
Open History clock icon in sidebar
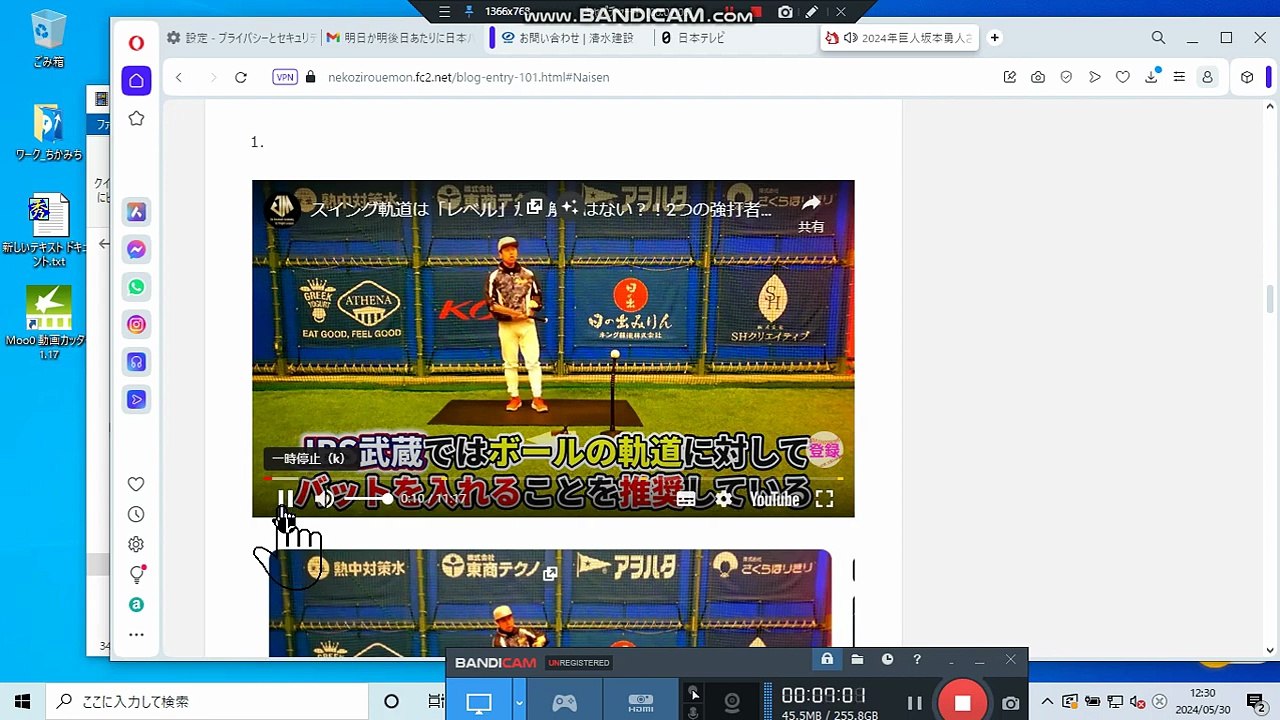pos(136,514)
